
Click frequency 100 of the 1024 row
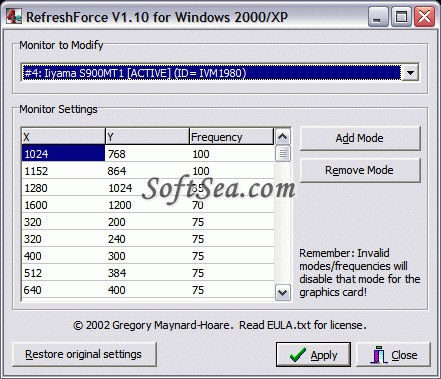pyautogui.click(x=201, y=154)
